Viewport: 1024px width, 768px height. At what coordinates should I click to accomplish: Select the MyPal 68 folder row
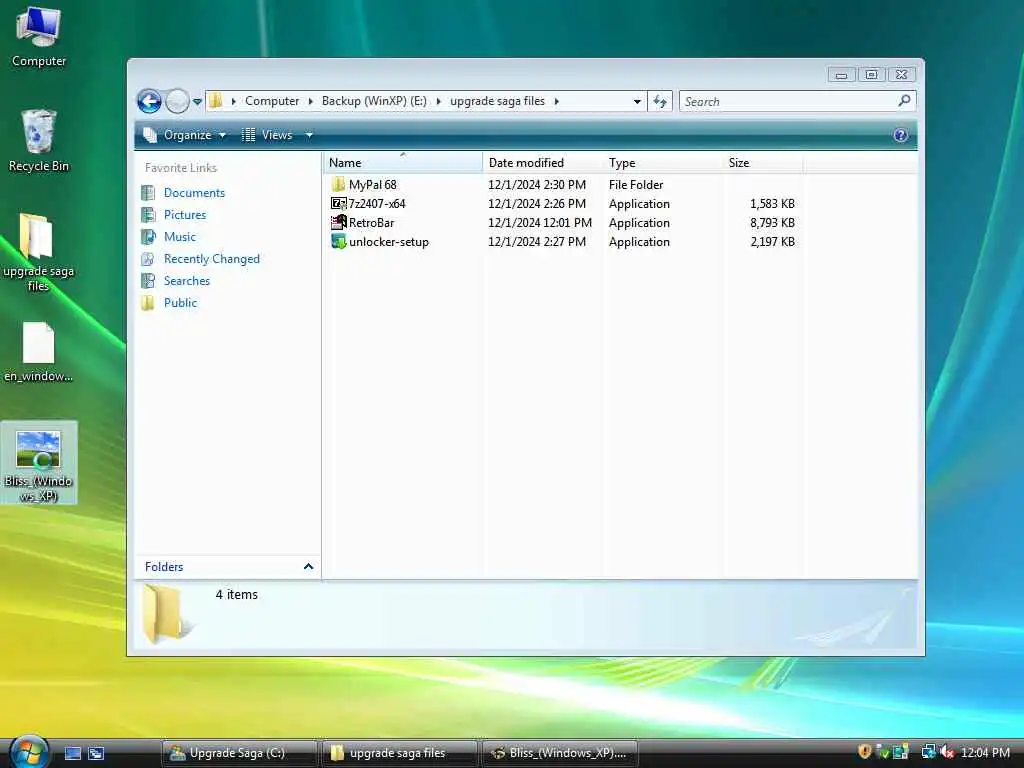pos(563,185)
